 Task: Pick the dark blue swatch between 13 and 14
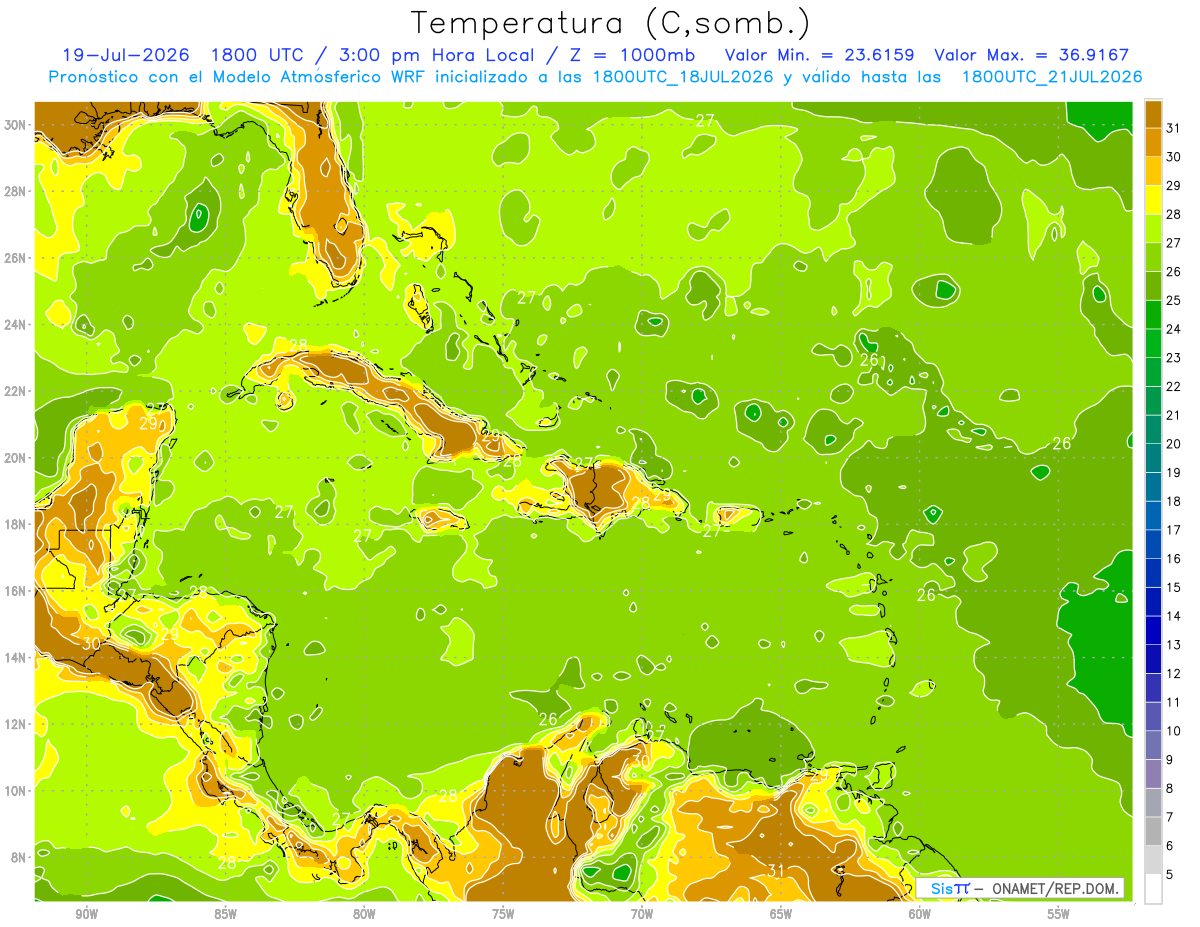(x=1153, y=630)
